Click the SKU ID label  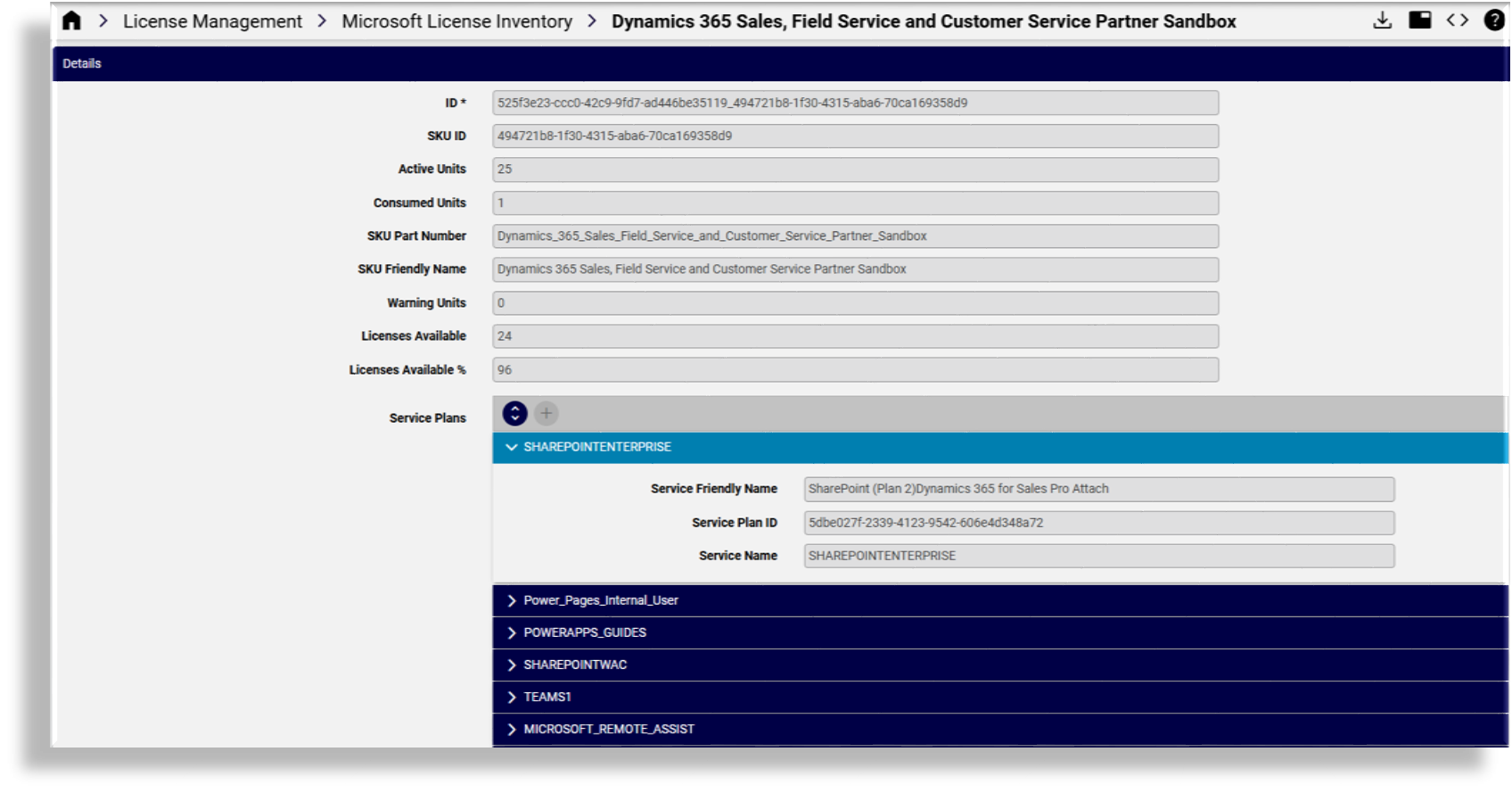click(x=447, y=136)
